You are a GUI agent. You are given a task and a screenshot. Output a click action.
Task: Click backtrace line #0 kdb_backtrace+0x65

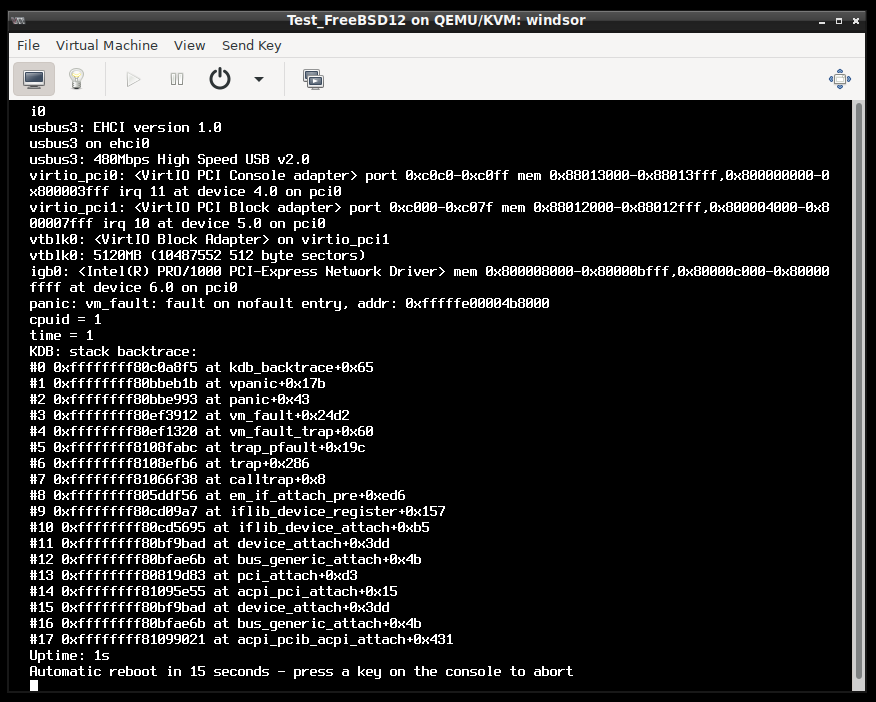pos(201,367)
